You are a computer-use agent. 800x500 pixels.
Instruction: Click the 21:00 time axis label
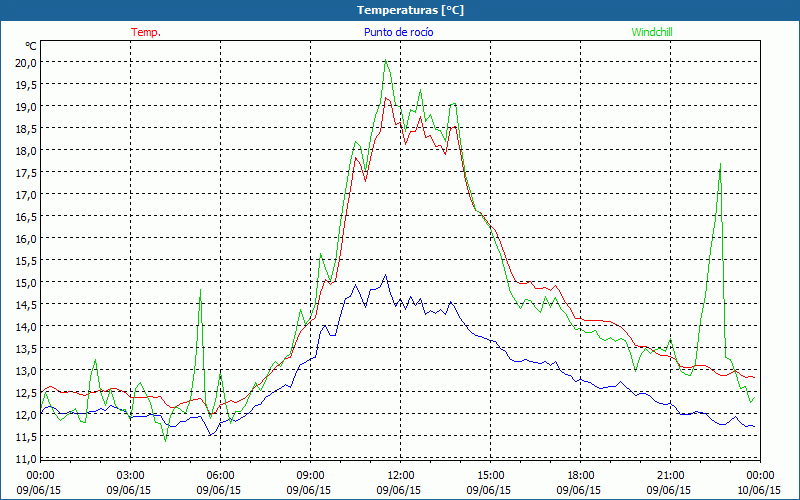pyautogui.click(x=670, y=476)
